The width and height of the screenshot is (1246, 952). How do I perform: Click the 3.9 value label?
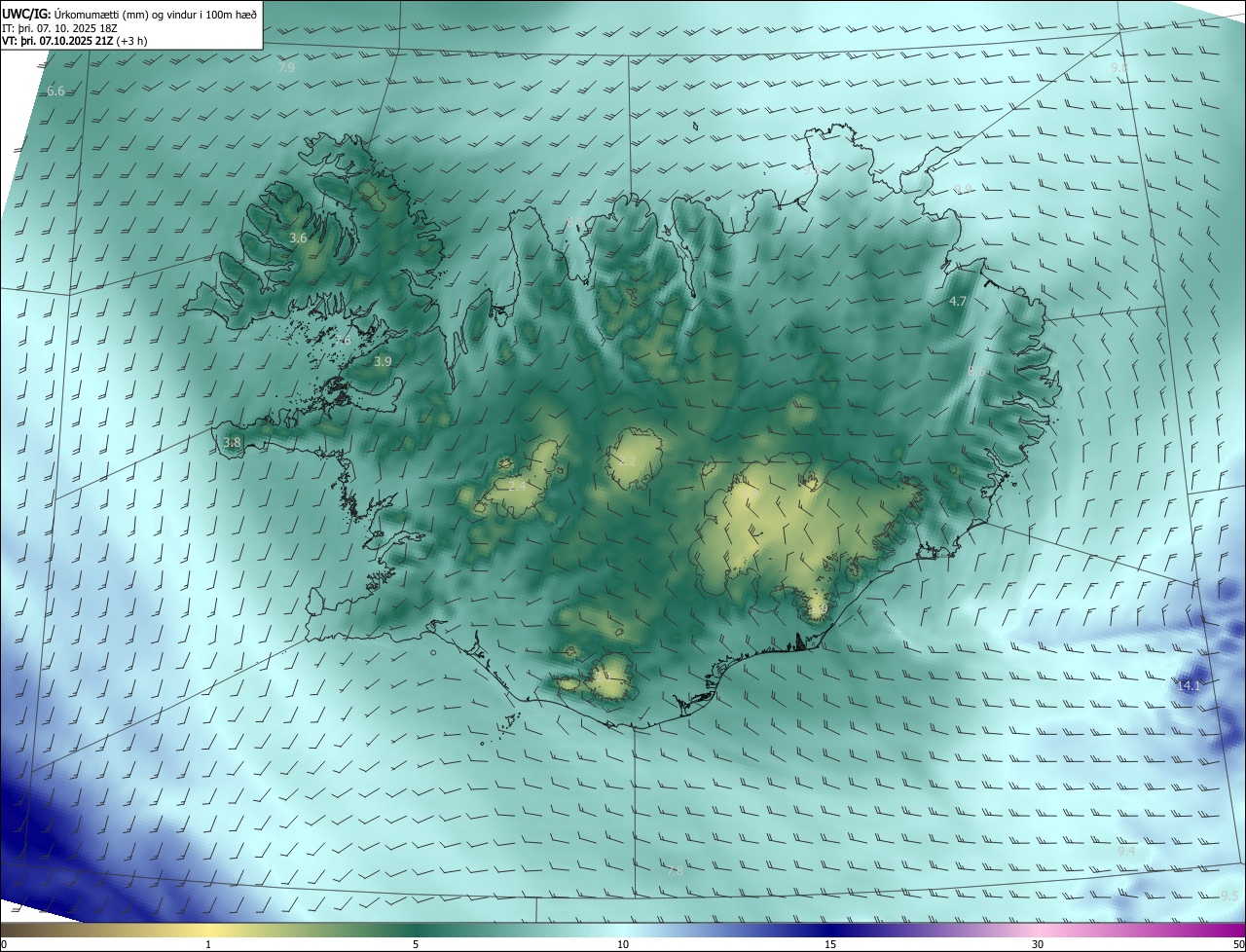click(x=383, y=362)
